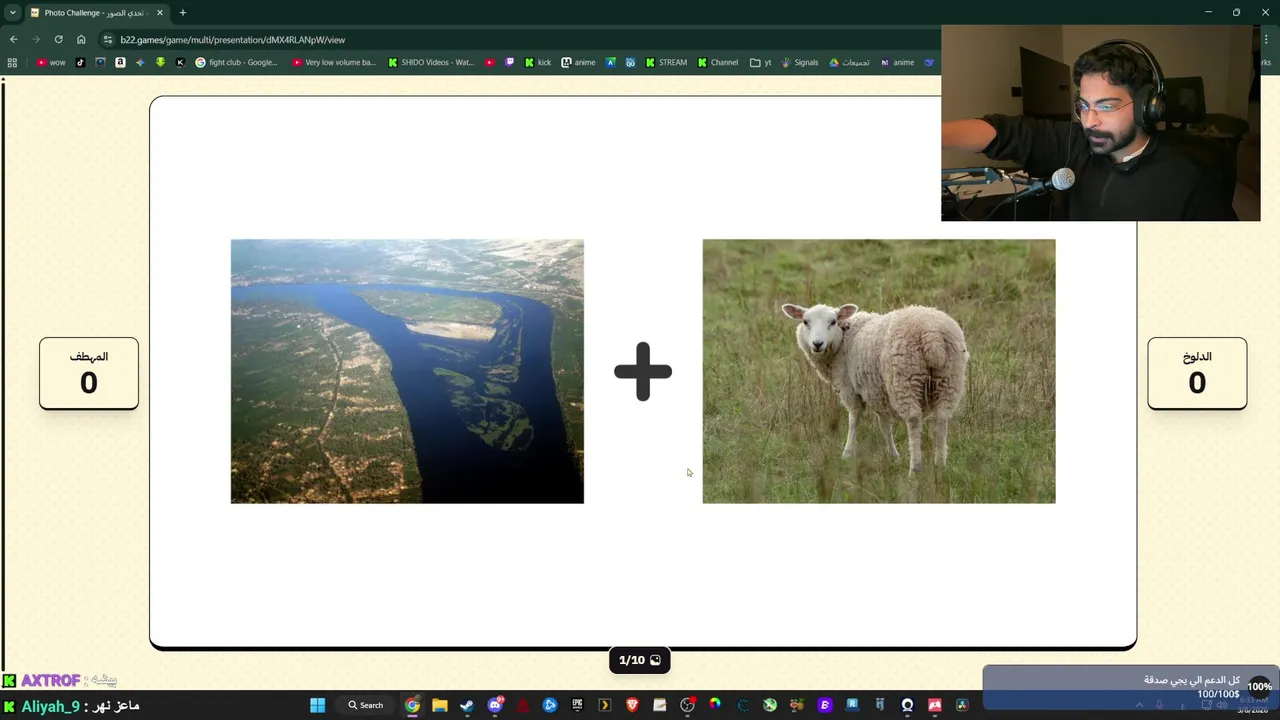Open the 'yt' bookmarks folder

(x=761, y=62)
